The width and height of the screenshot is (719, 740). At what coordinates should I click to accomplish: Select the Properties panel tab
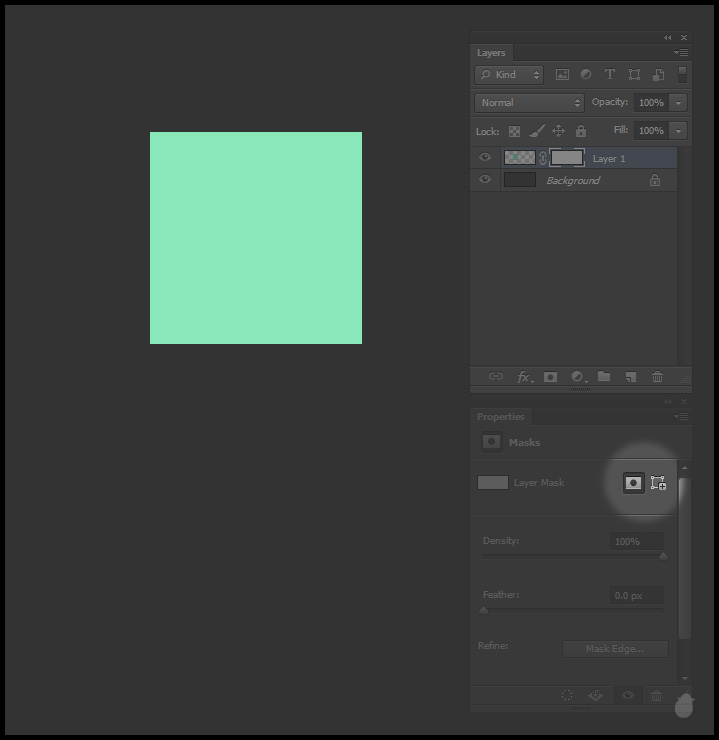500,417
